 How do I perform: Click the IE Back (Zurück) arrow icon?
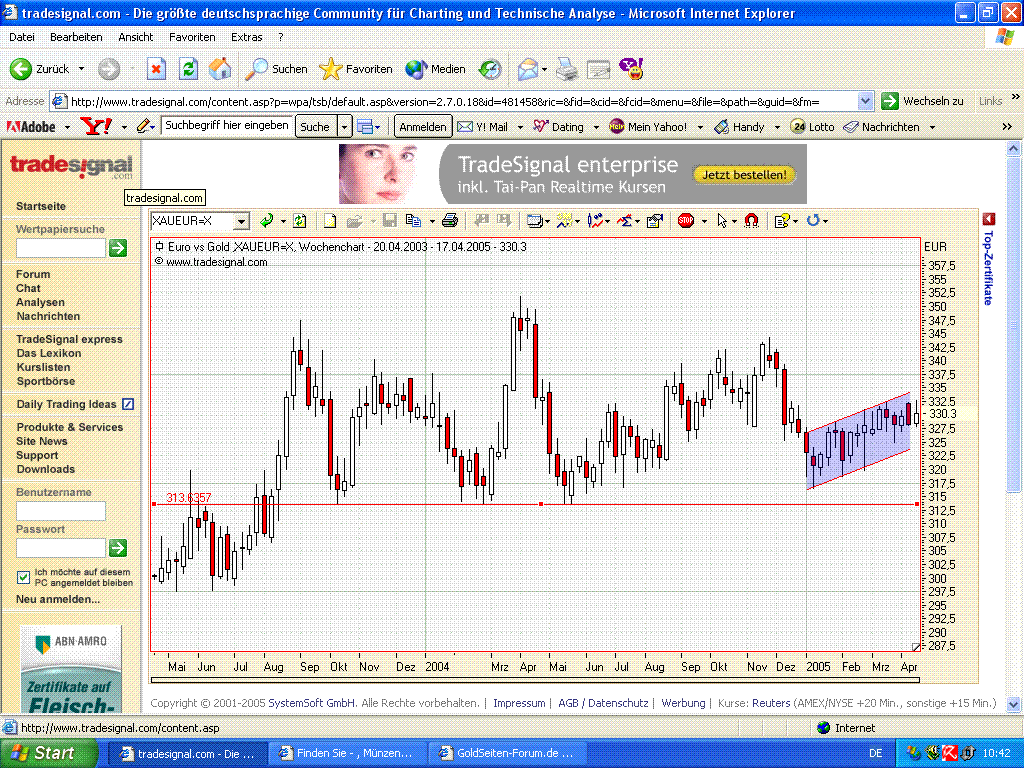20,69
